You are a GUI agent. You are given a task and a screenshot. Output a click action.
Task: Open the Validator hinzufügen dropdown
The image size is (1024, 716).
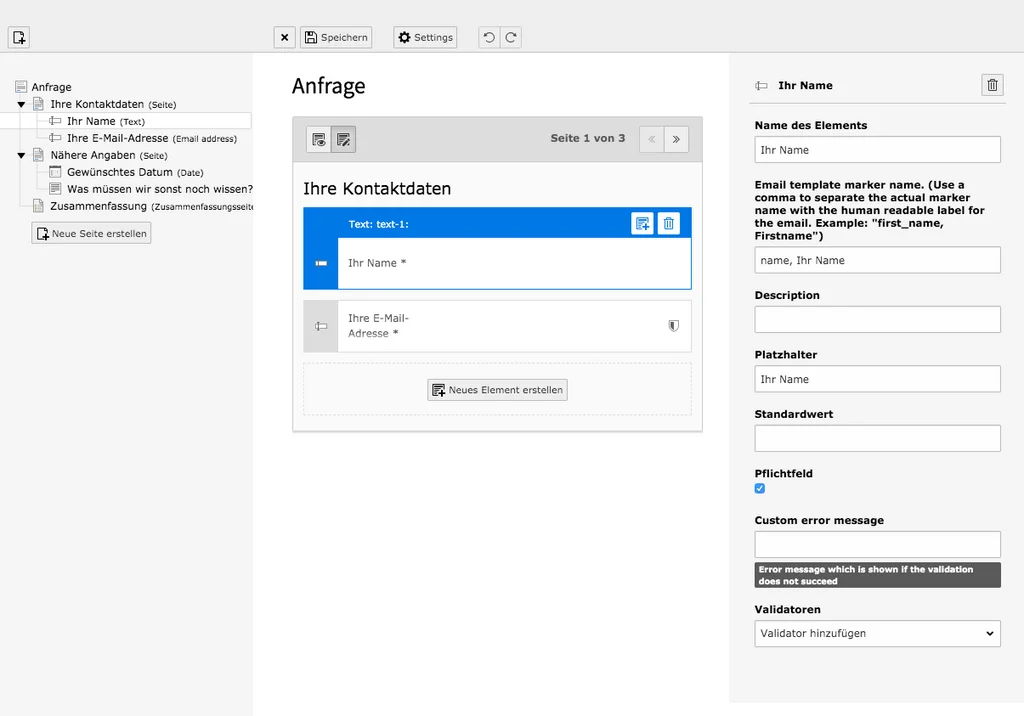877,633
